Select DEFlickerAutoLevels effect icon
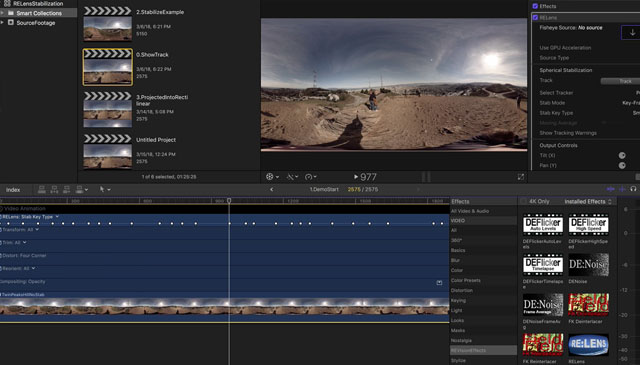Screen dimensions: 640x365 (543, 224)
